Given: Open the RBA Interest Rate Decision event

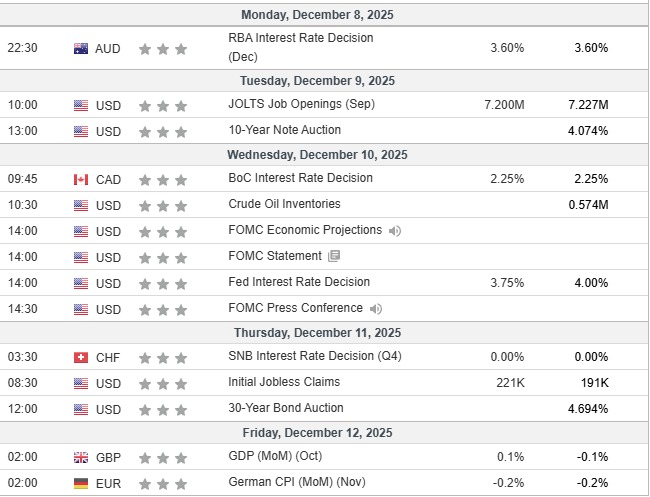Looking at the screenshot, I should (300, 39).
